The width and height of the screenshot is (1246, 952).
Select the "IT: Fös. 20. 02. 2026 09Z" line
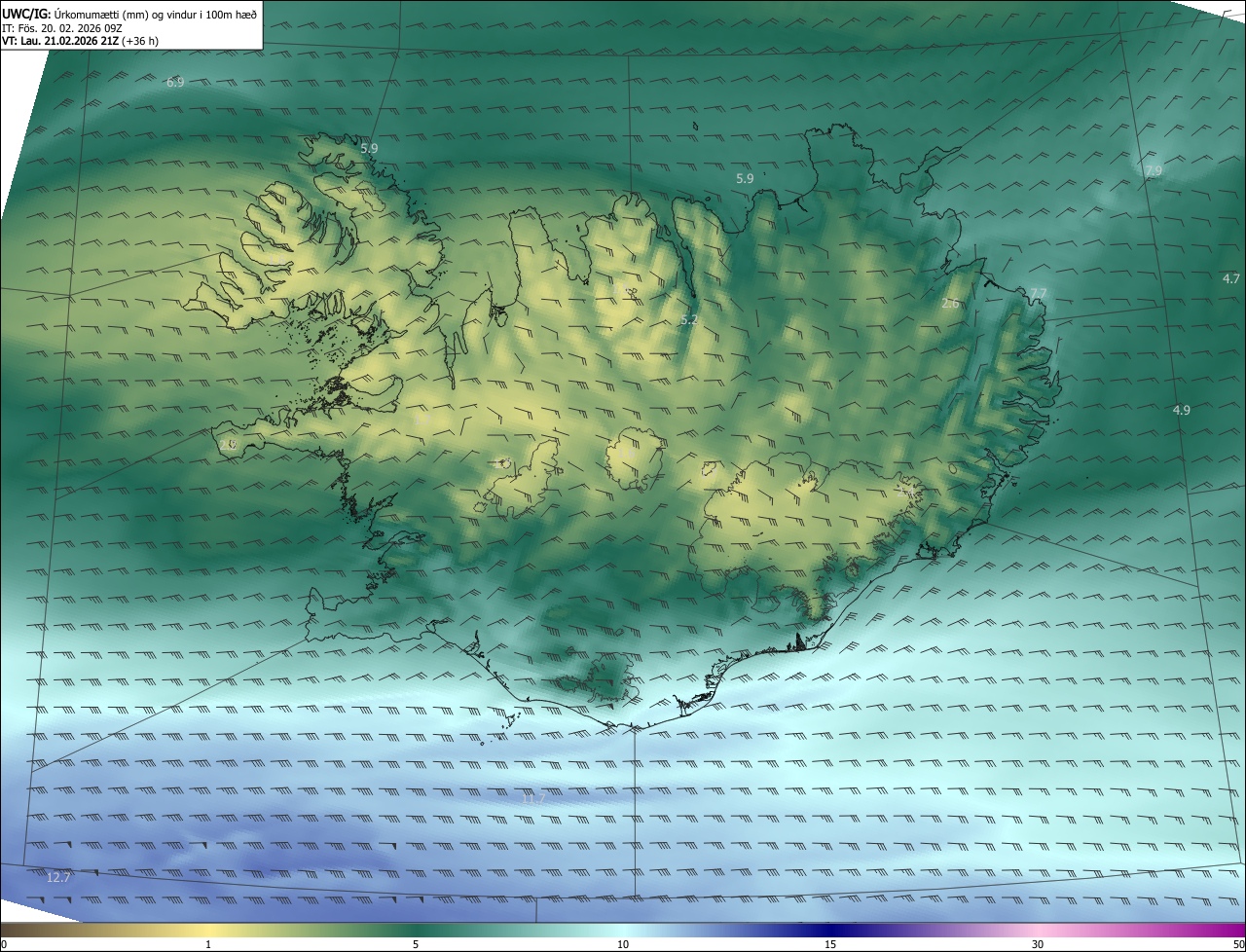[x=62, y=27]
